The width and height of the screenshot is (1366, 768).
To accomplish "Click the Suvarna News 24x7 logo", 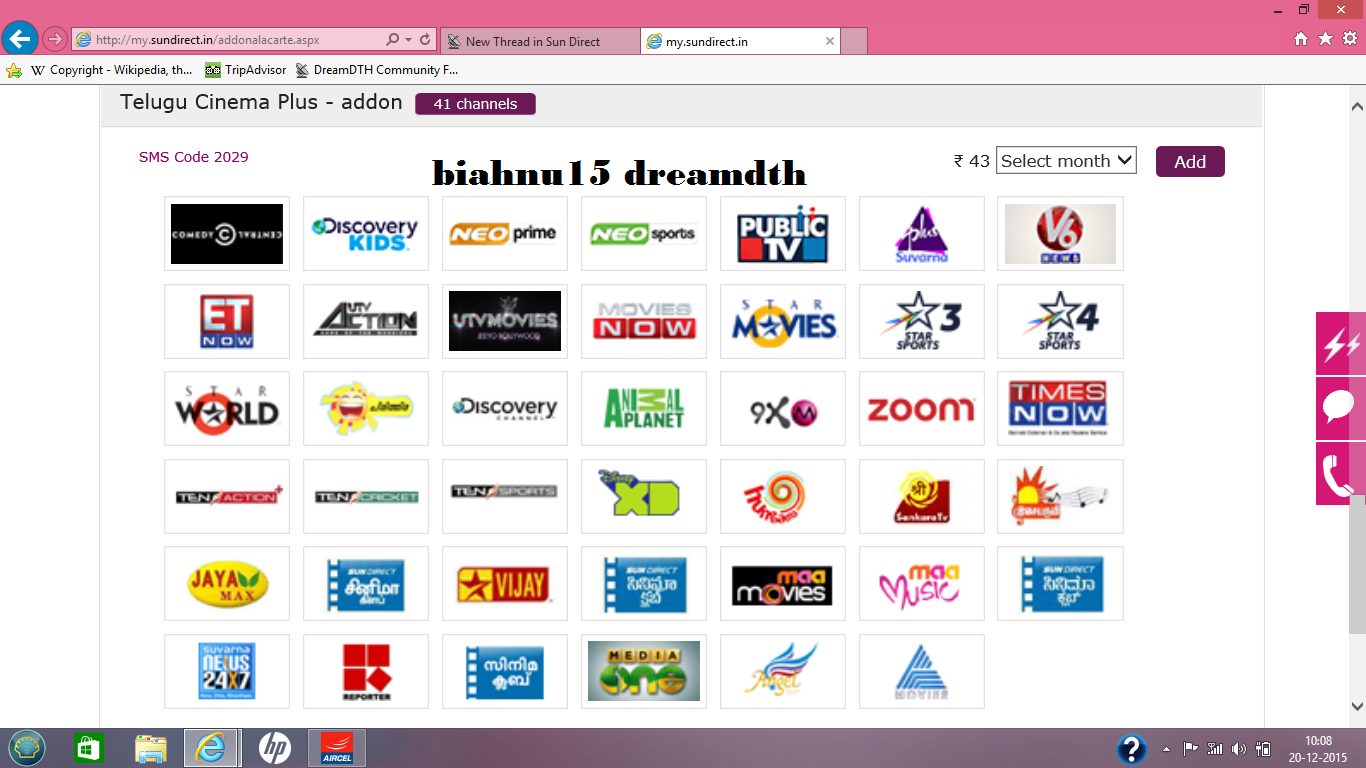I will pos(227,672).
